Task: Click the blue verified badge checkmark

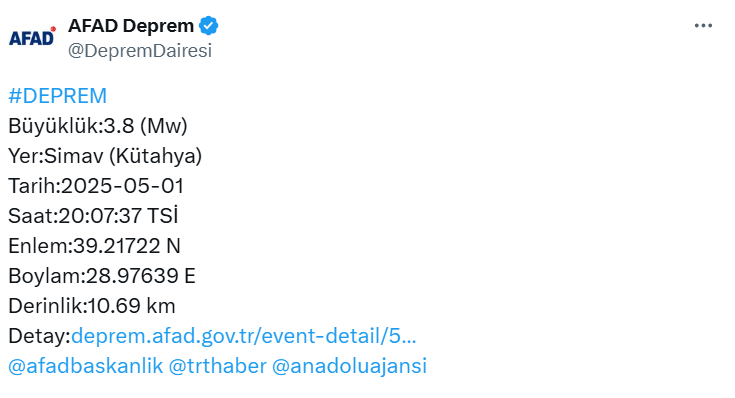Action: pyautogui.click(x=209, y=26)
